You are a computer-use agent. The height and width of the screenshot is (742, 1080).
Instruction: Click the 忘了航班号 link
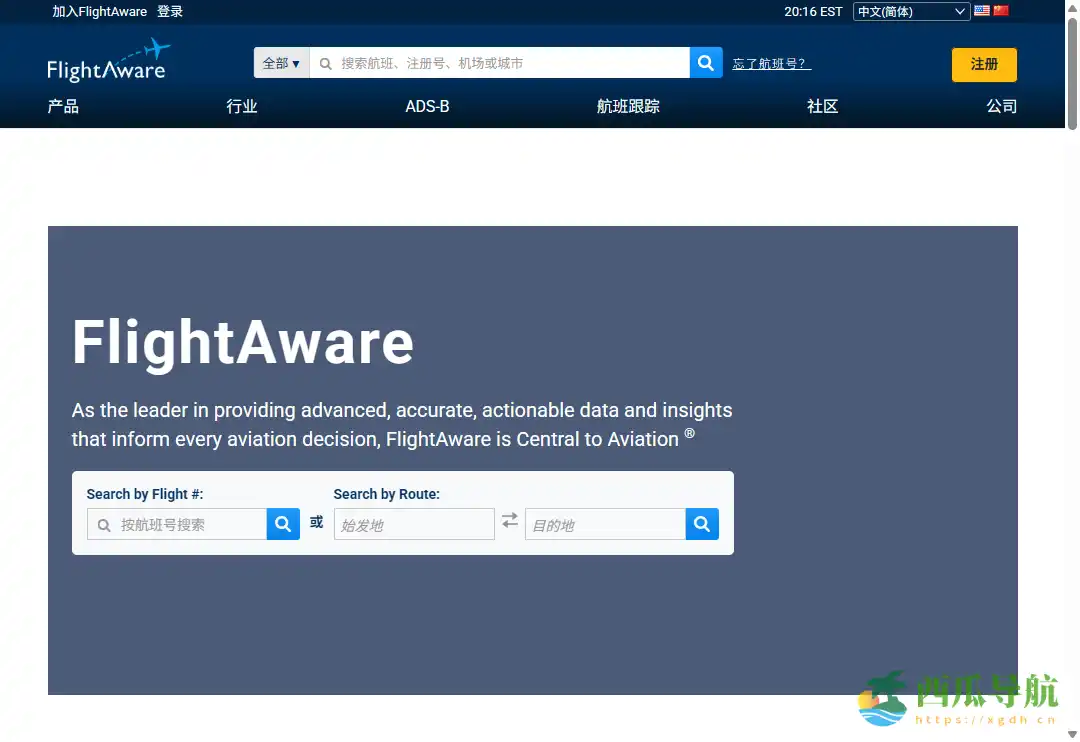(x=770, y=62)
